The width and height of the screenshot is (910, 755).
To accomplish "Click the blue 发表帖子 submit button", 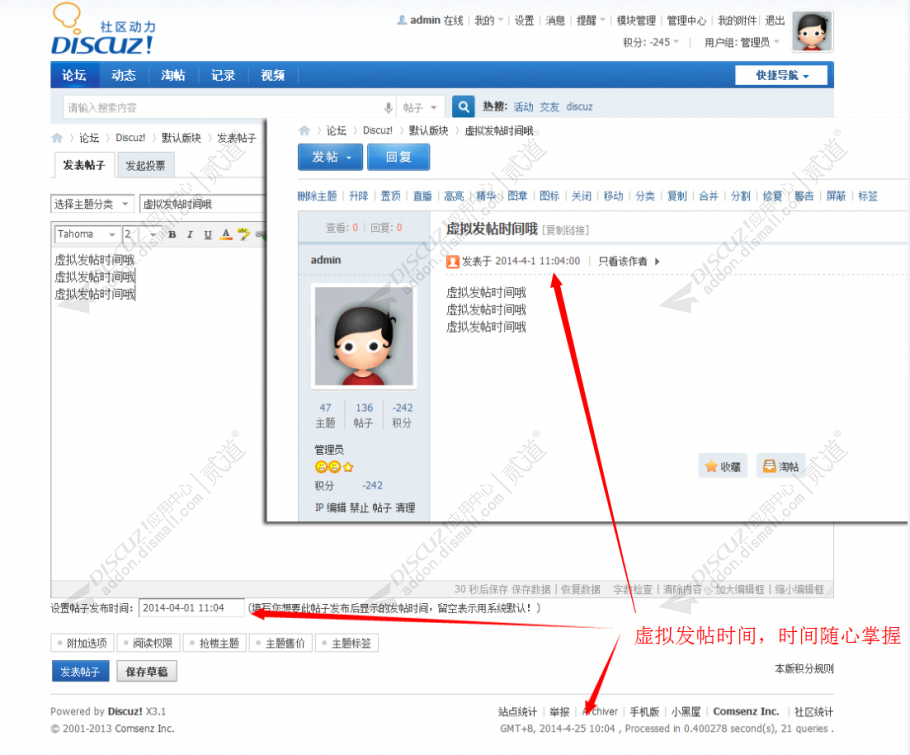I will [80, 671].
